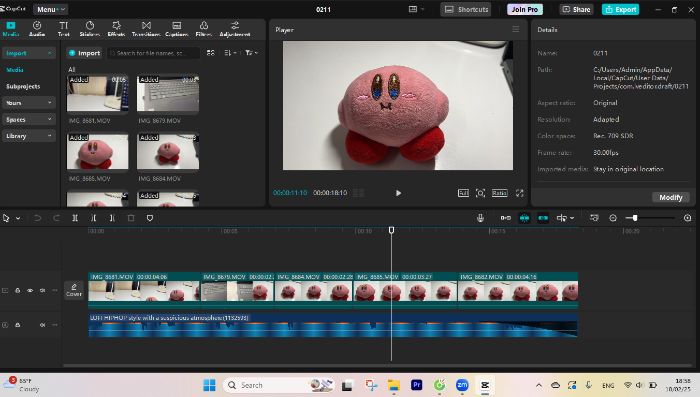This screenshot has width=700, height=397.
Task: Open the media sort dropdown
Action: coord(230,53)
